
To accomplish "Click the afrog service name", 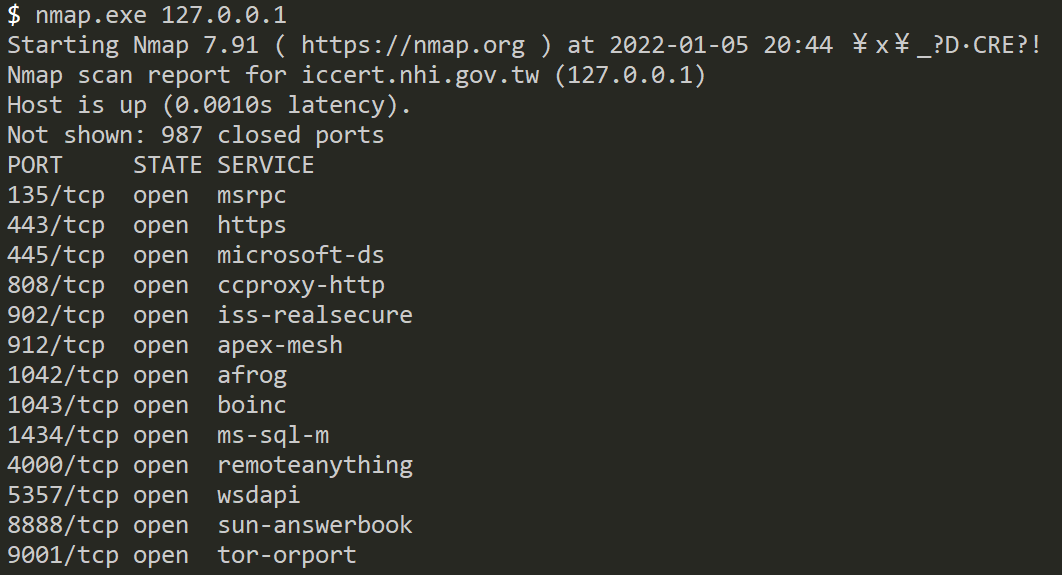I will (251, 375).
